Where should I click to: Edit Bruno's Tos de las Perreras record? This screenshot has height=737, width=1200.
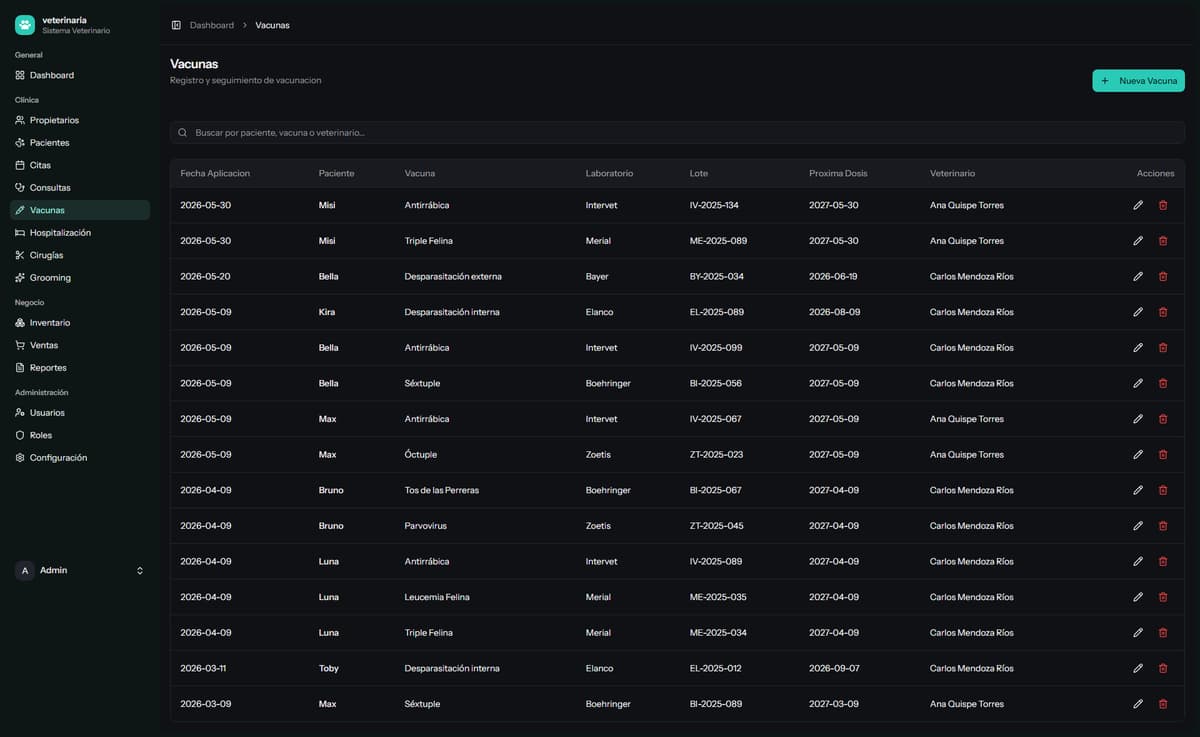tap(1138, 490)
